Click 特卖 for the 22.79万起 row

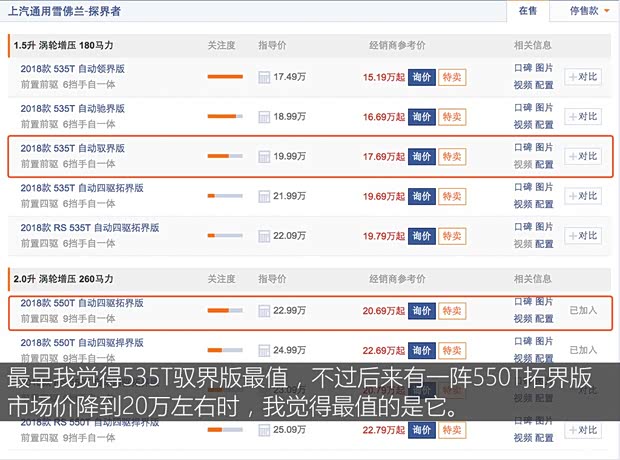click(x=452, y=430)
